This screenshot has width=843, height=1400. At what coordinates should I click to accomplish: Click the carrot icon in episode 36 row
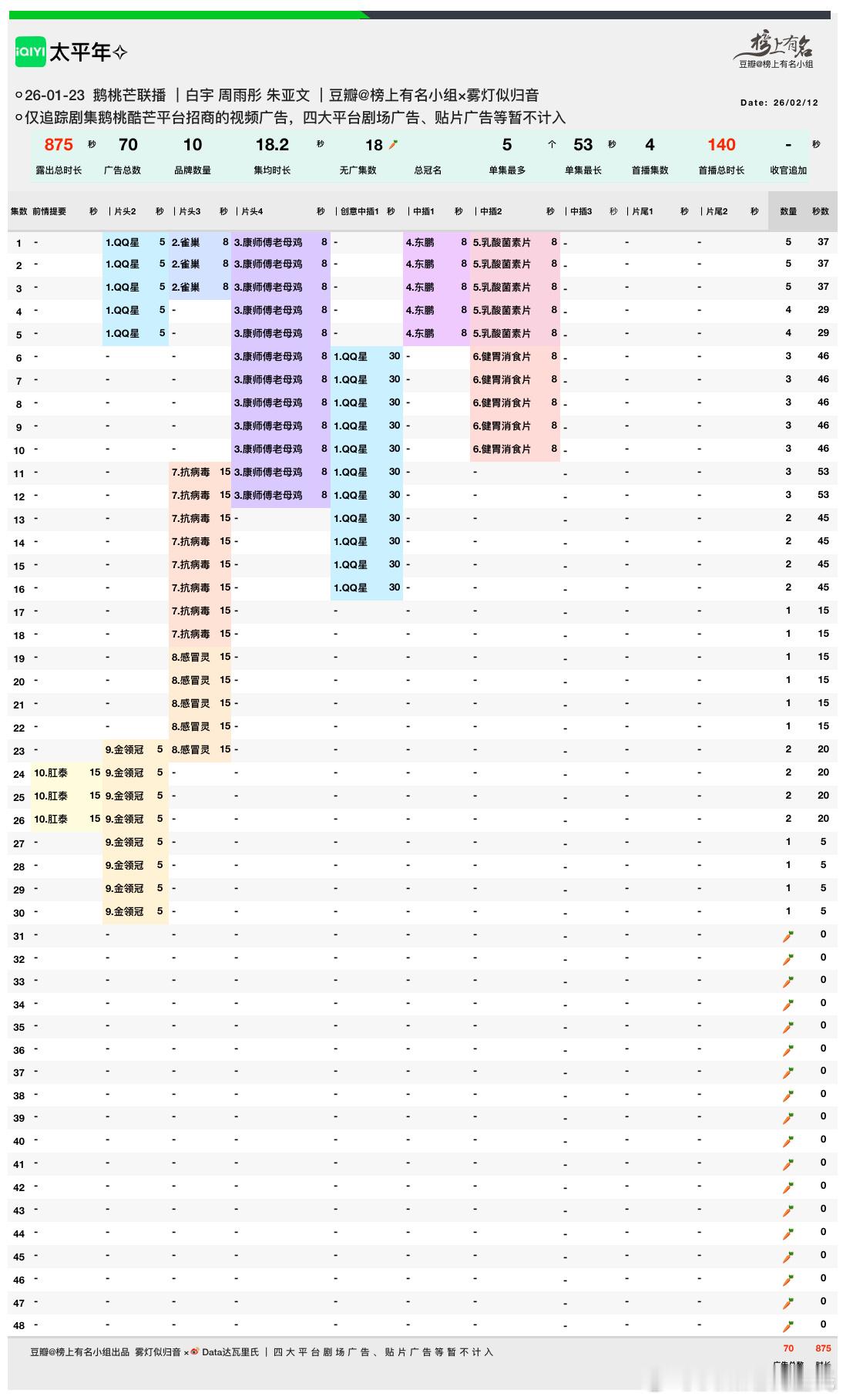[x=788, y=1050]
